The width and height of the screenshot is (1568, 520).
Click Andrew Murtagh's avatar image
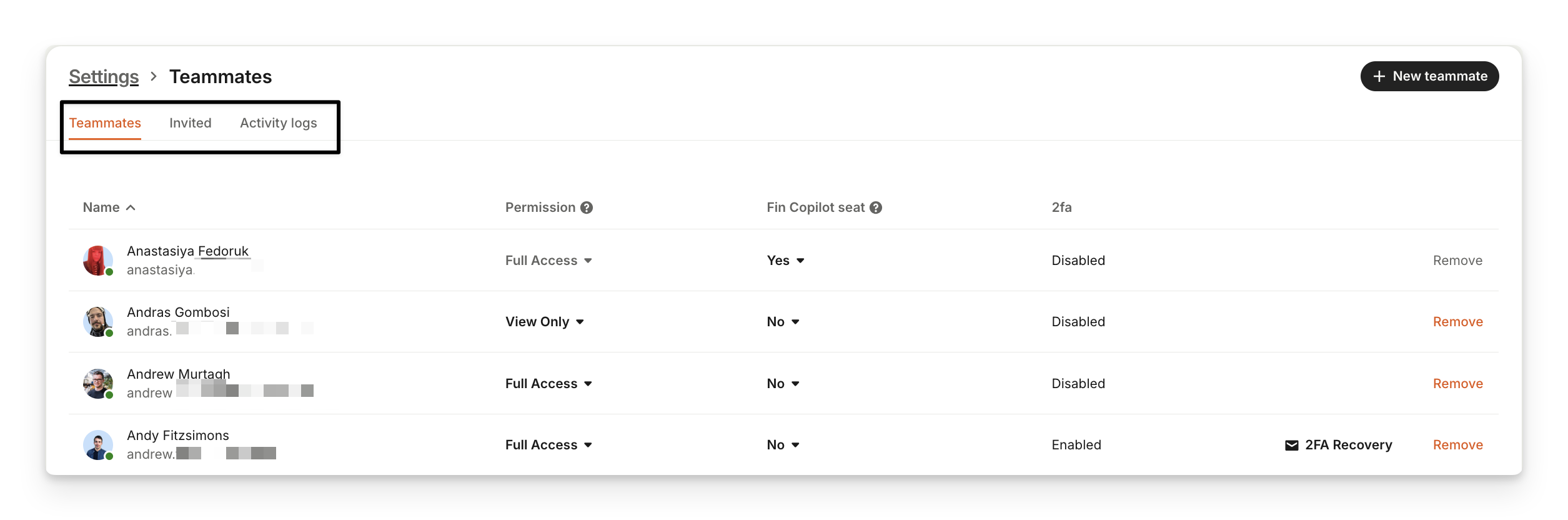[x=98, y=384]
